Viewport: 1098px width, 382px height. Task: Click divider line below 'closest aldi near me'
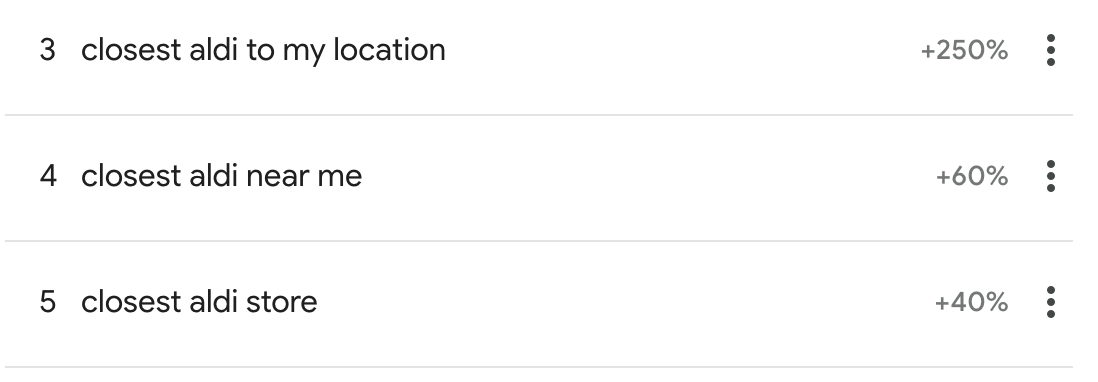539,241
